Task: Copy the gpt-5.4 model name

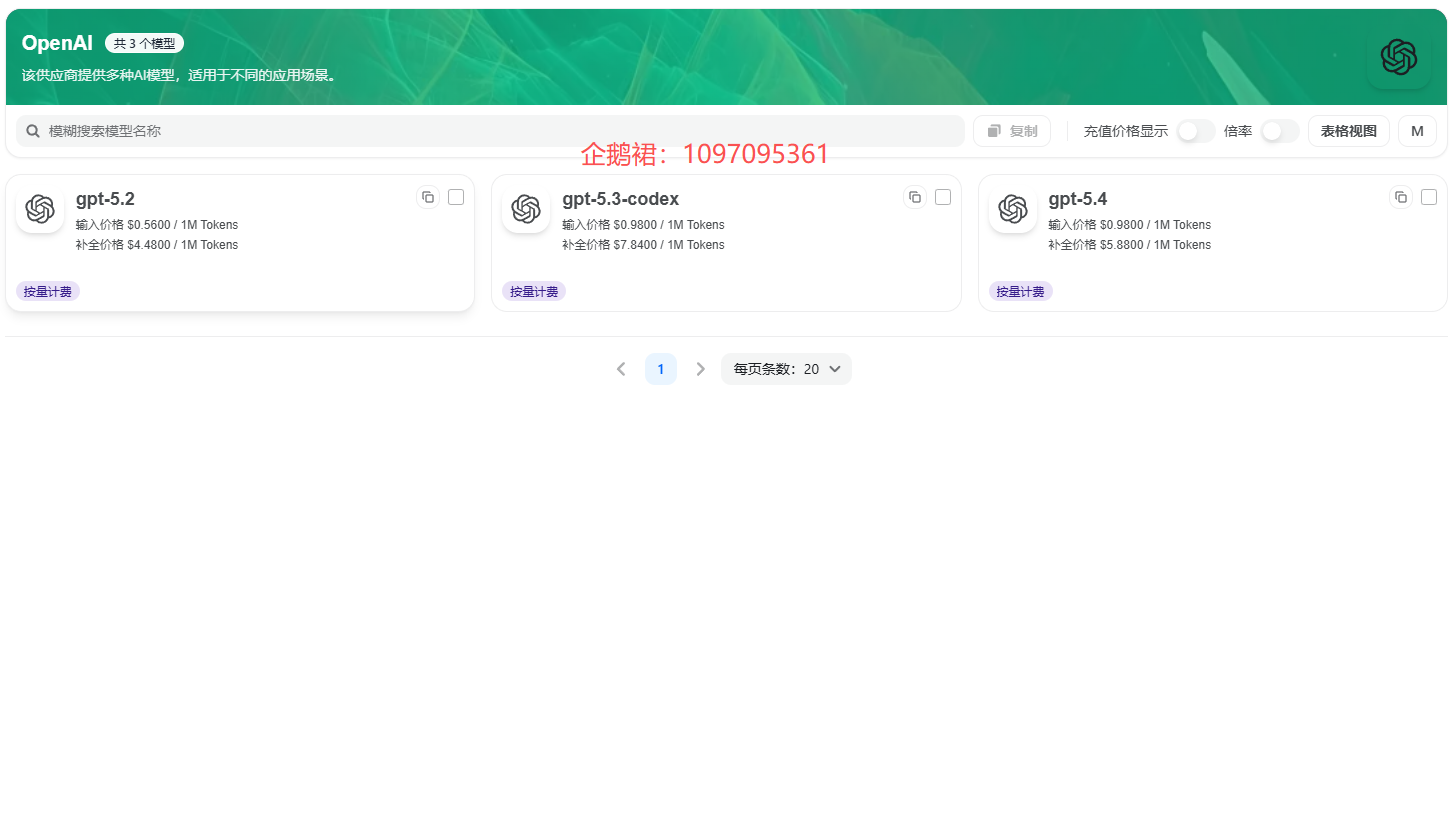Action: click(1401, 197)
